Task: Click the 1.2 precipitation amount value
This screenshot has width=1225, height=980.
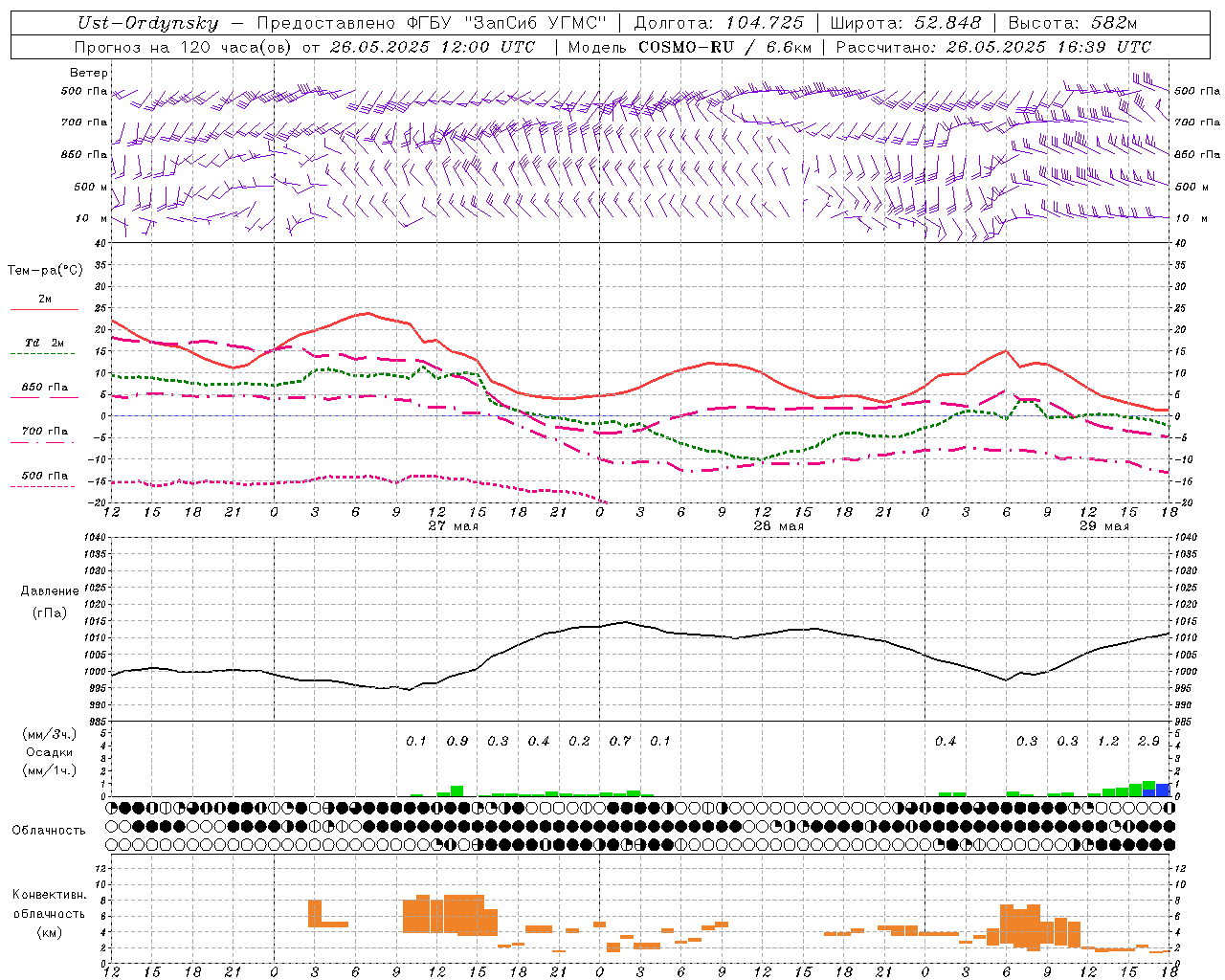Action: point(1108,741)
